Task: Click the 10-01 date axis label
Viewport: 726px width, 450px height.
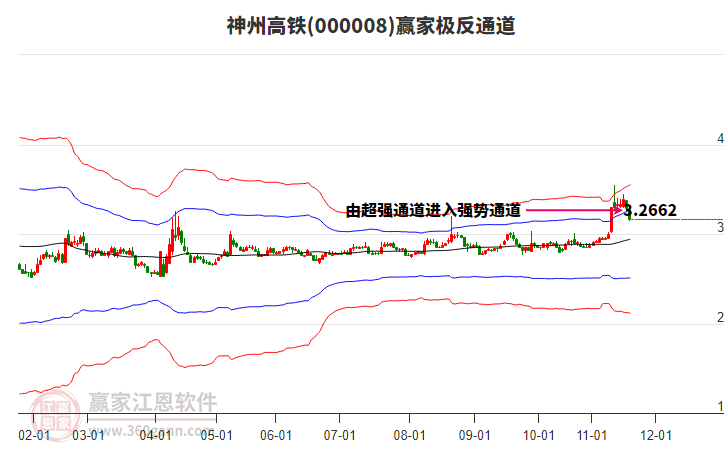Action: pos(538,436)
